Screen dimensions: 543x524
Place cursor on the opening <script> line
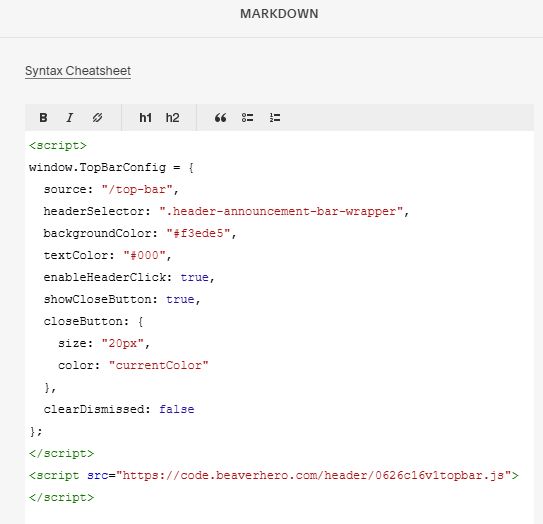(x=58, y=145)
